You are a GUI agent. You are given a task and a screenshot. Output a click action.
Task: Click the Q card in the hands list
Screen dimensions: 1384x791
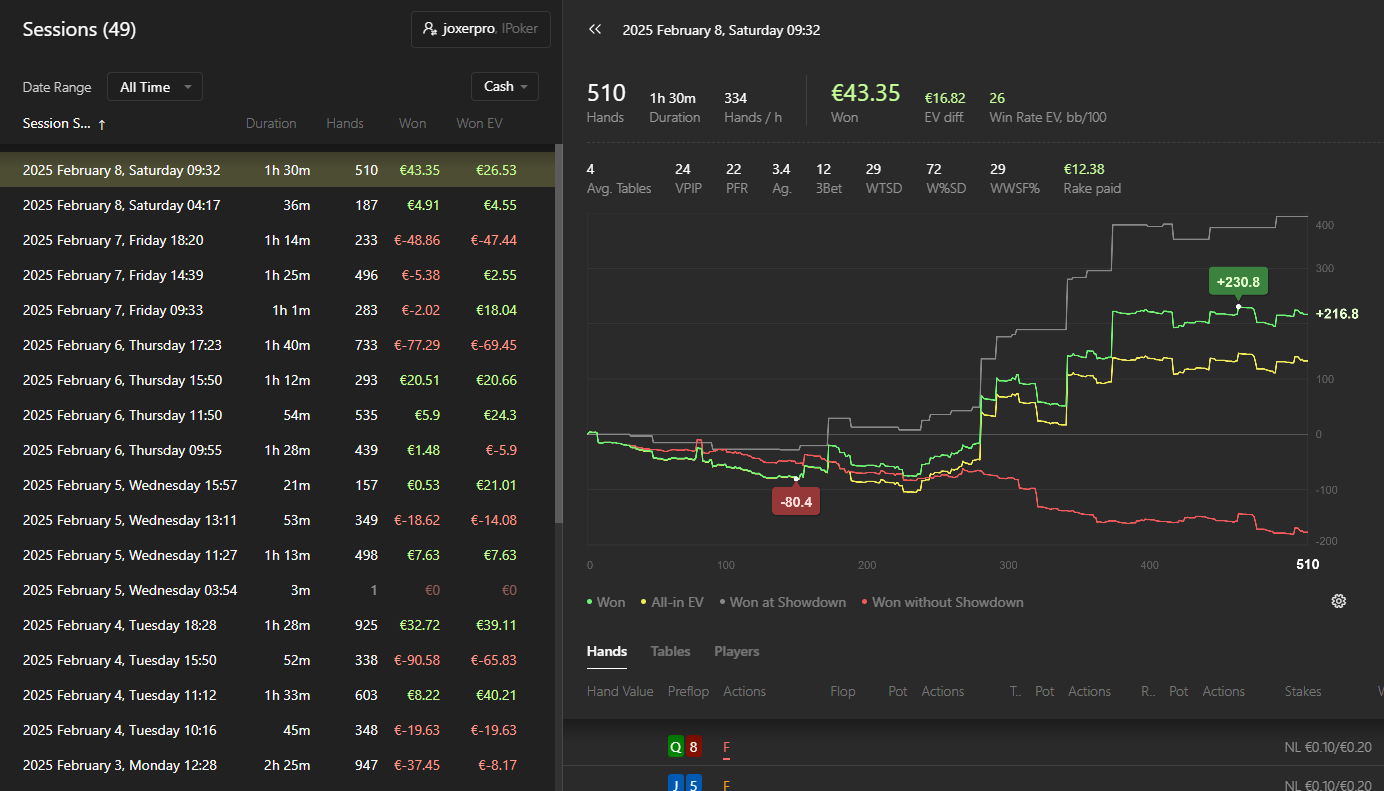(x=676, y=747)
